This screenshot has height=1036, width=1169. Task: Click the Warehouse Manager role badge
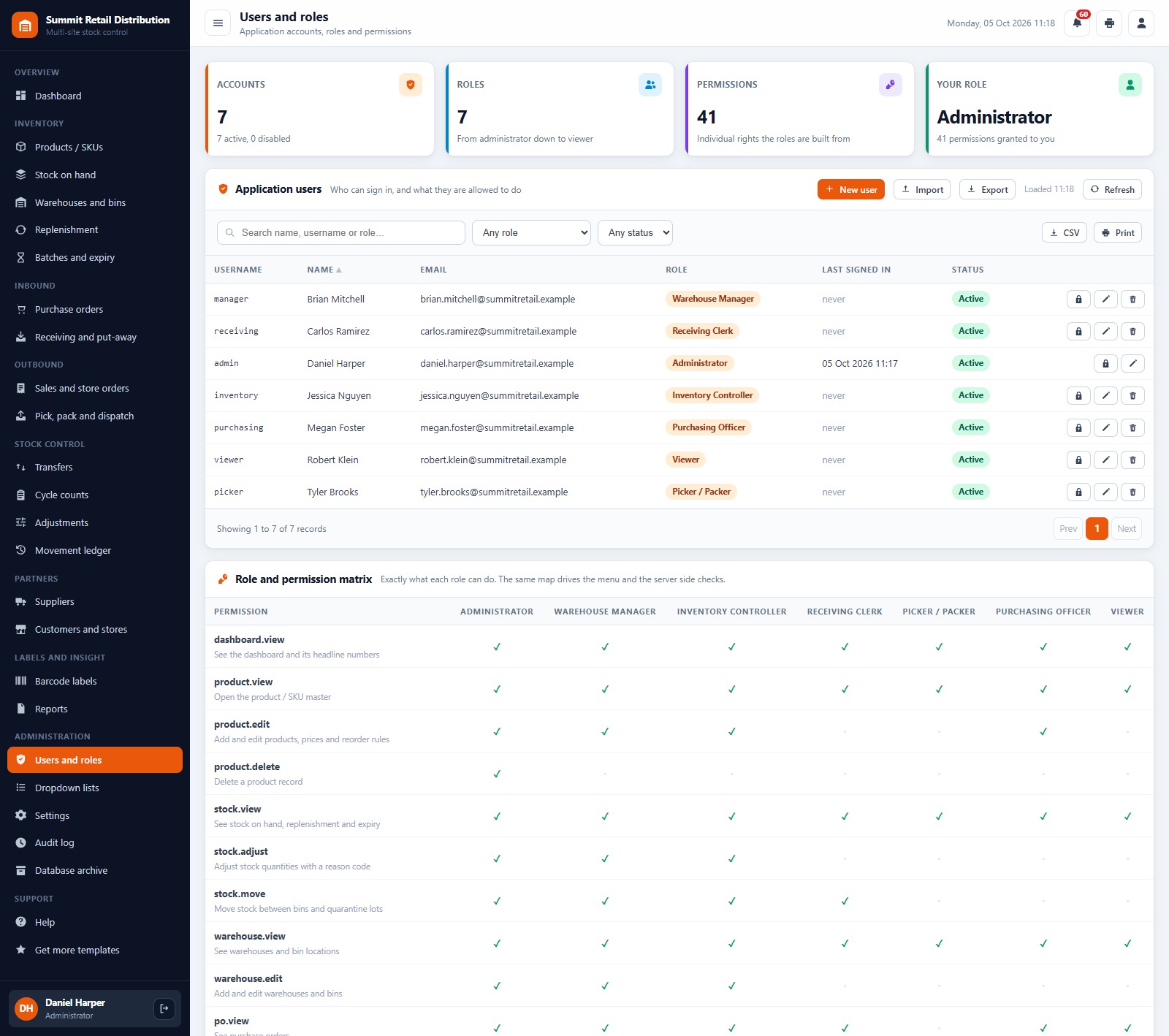(x=713, y=299)
